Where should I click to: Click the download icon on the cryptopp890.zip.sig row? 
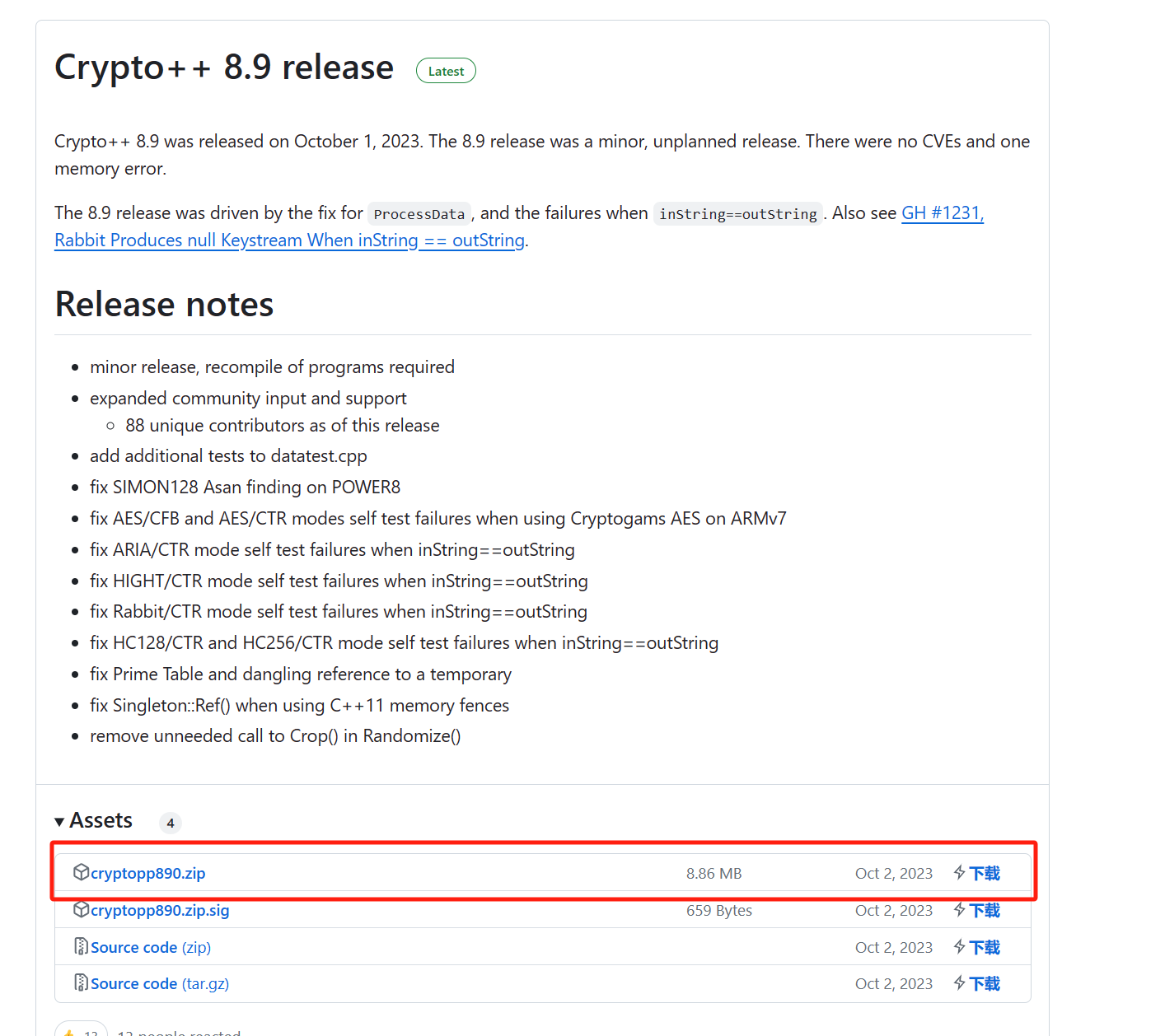[x=958, y=910]
